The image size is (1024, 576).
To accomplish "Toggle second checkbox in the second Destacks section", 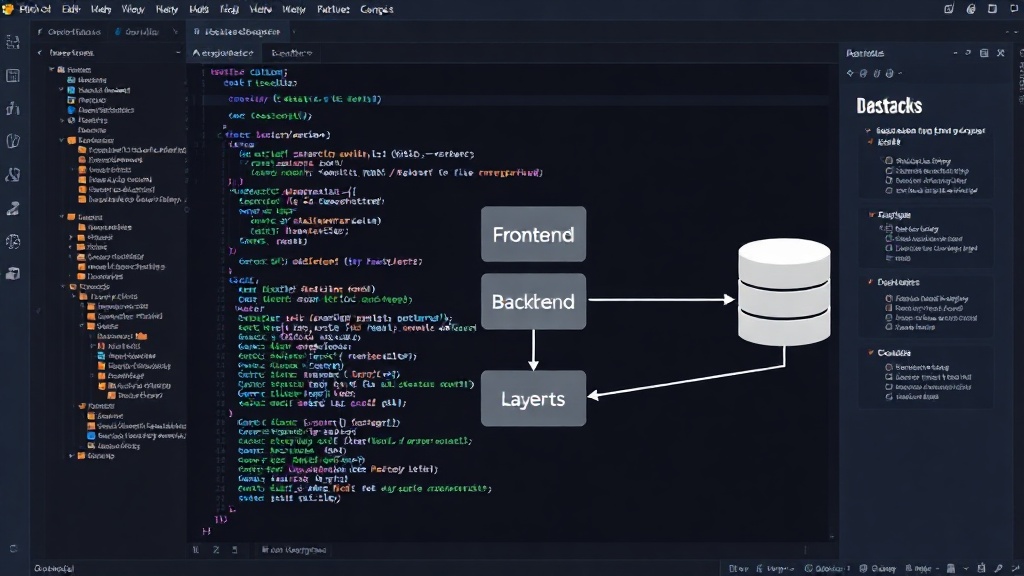I will coord(889,238).
